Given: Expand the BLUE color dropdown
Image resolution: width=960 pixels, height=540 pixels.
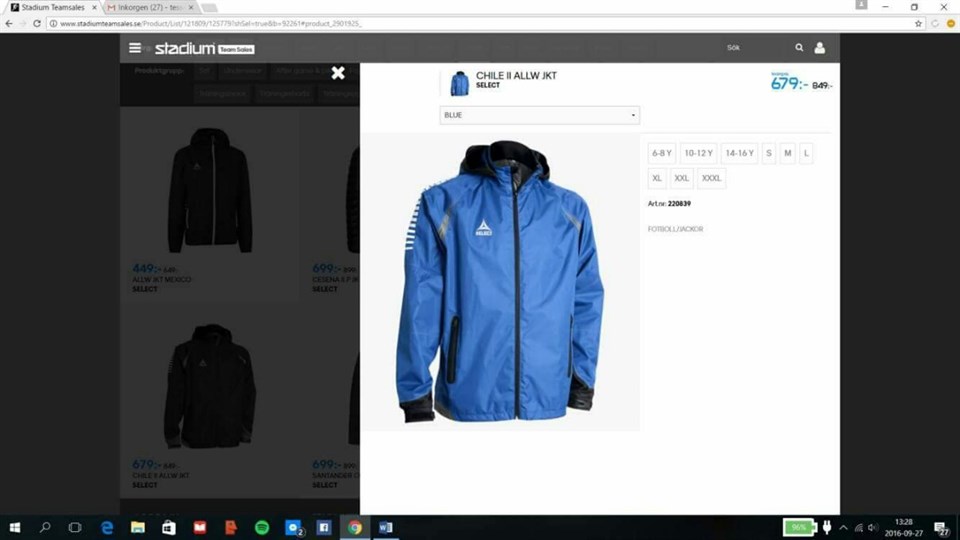Looking at the screenshot, I should 539,115.
